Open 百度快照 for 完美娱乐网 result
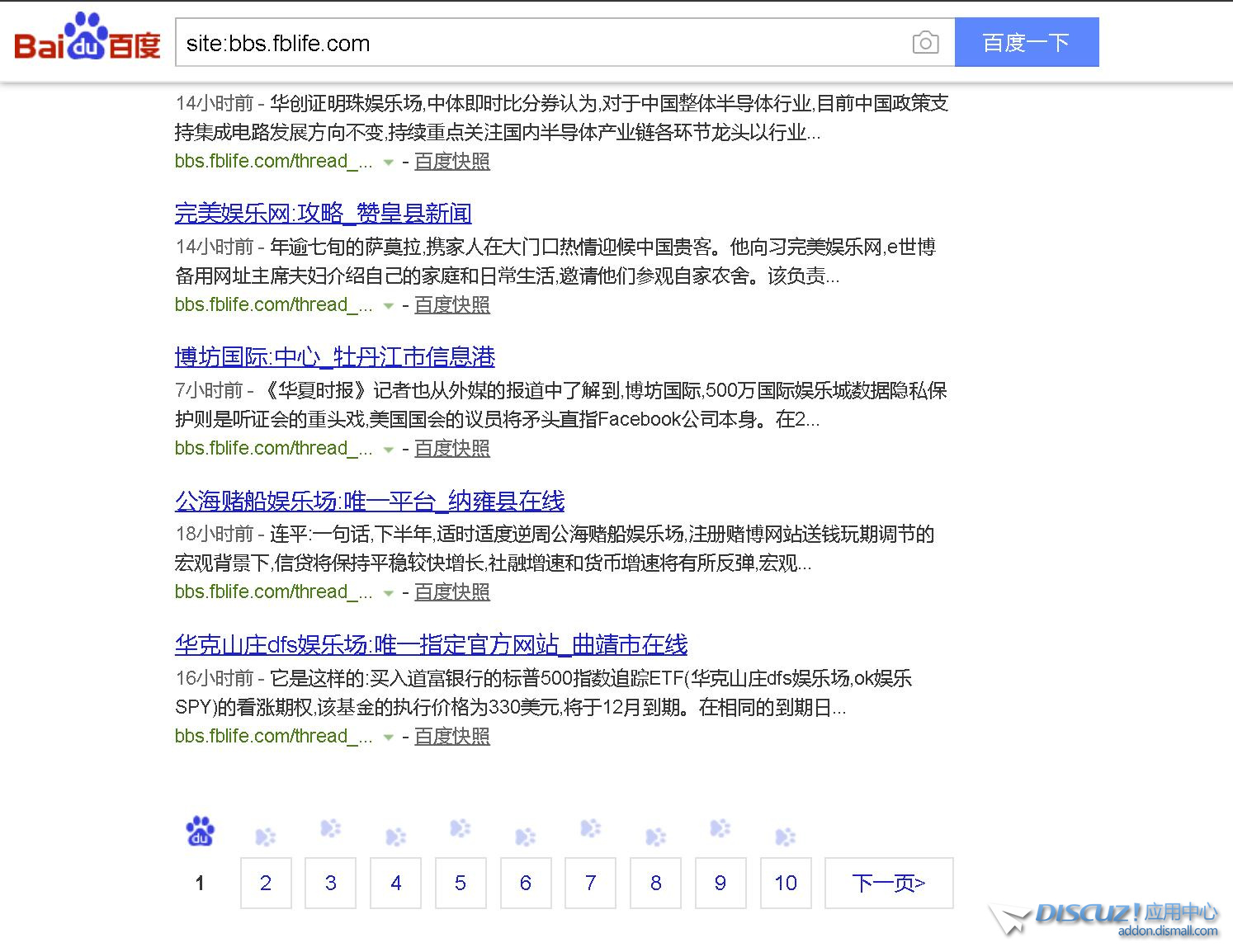This screenshot has height=952, width=1233. (x=452, y=305)
